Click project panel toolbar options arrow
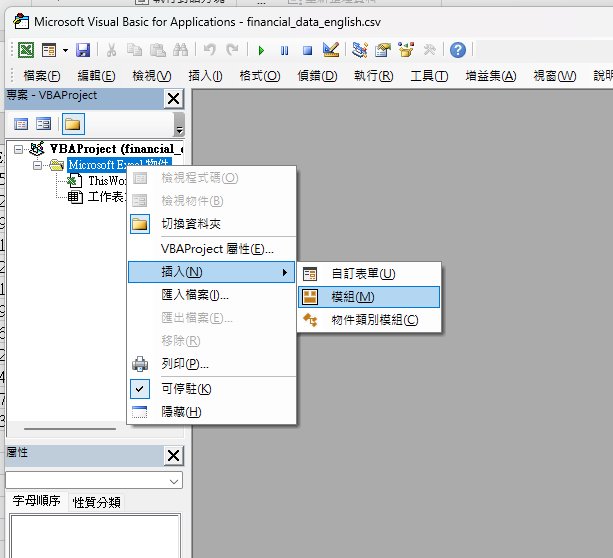The width and height of the screenshot is (613, 558). (x=179, y=124)
